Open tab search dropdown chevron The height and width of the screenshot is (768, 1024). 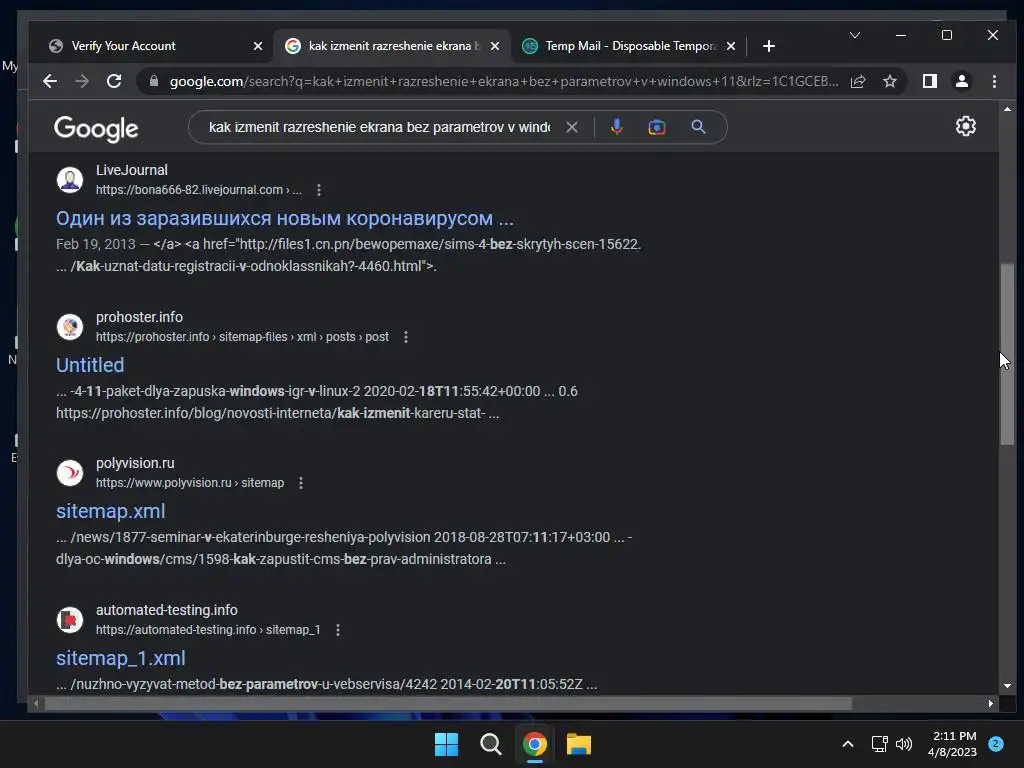855,35
